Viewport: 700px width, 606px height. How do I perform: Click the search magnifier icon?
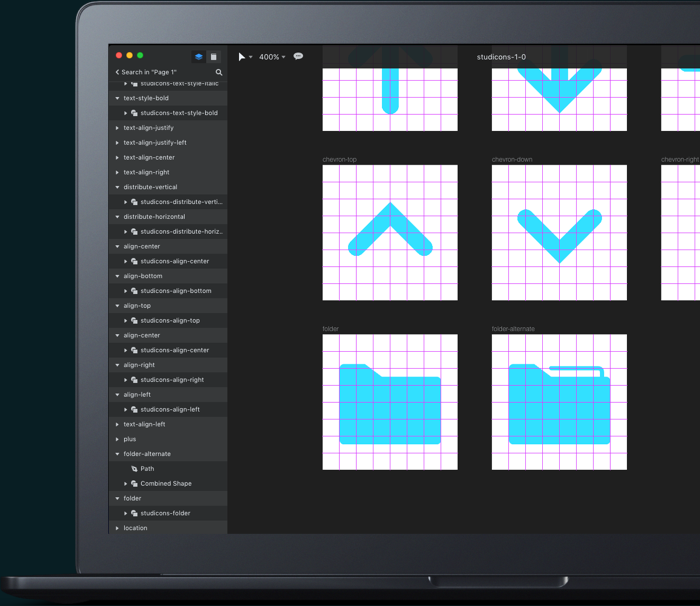[x=219, y=72]
